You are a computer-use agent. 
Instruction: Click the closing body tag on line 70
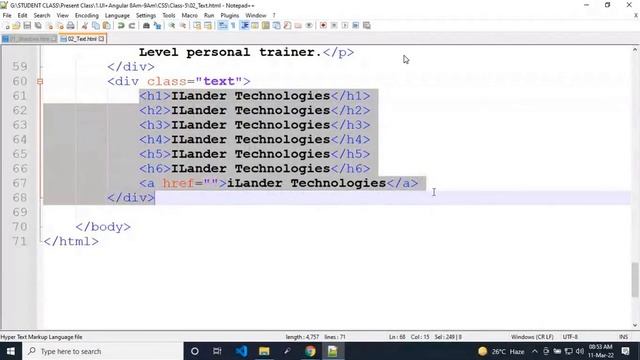(x=103, y=227)
